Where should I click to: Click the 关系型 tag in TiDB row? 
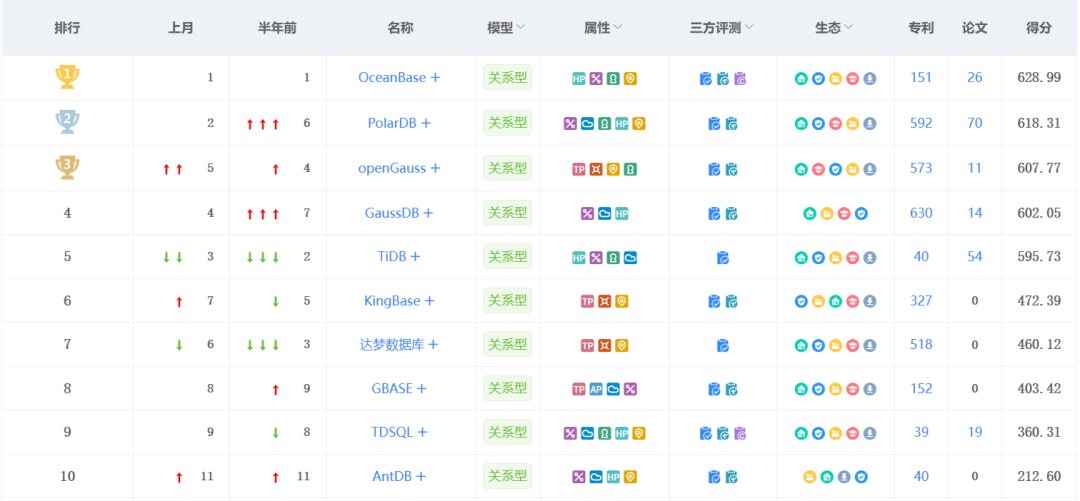coord(508,256)
